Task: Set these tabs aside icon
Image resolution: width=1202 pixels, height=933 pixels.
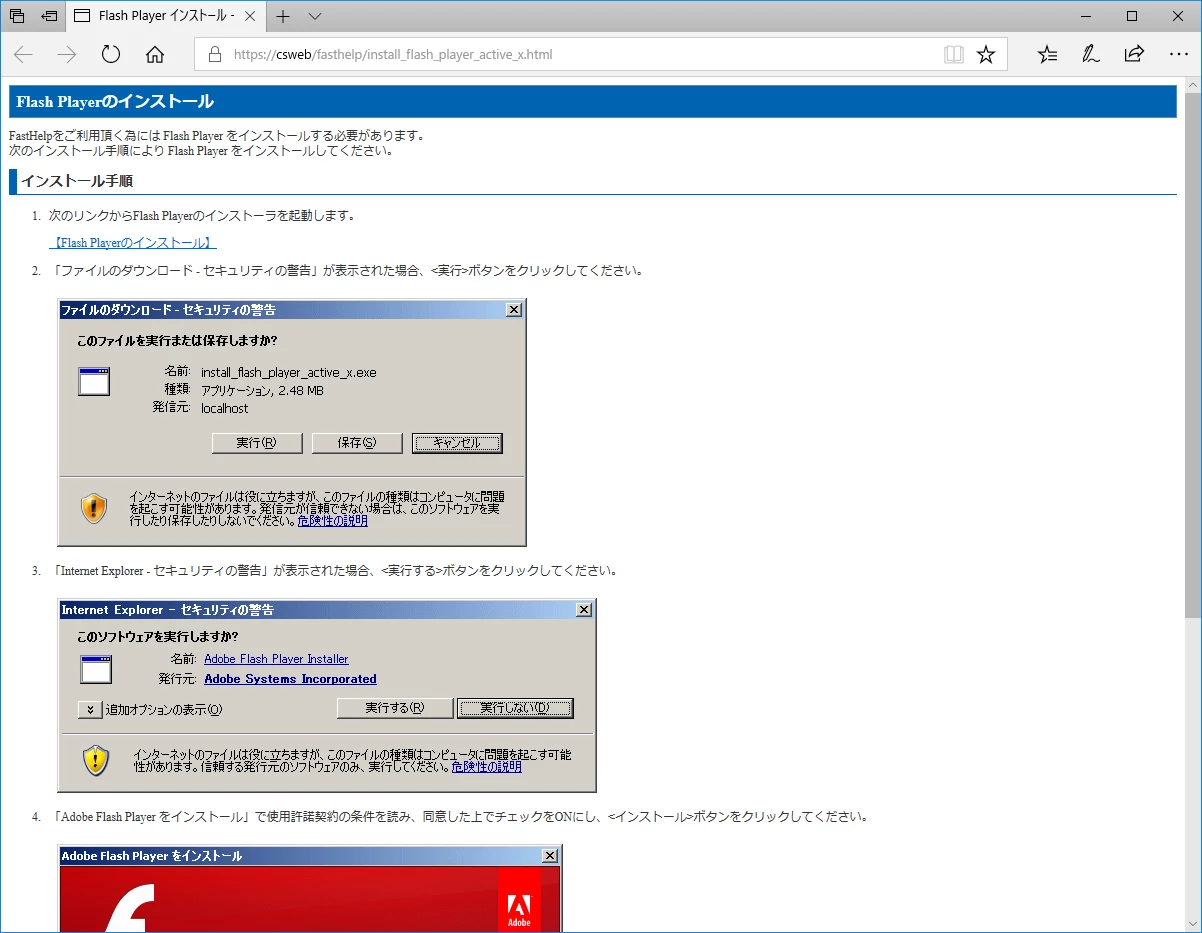Action: click(49, 16)
